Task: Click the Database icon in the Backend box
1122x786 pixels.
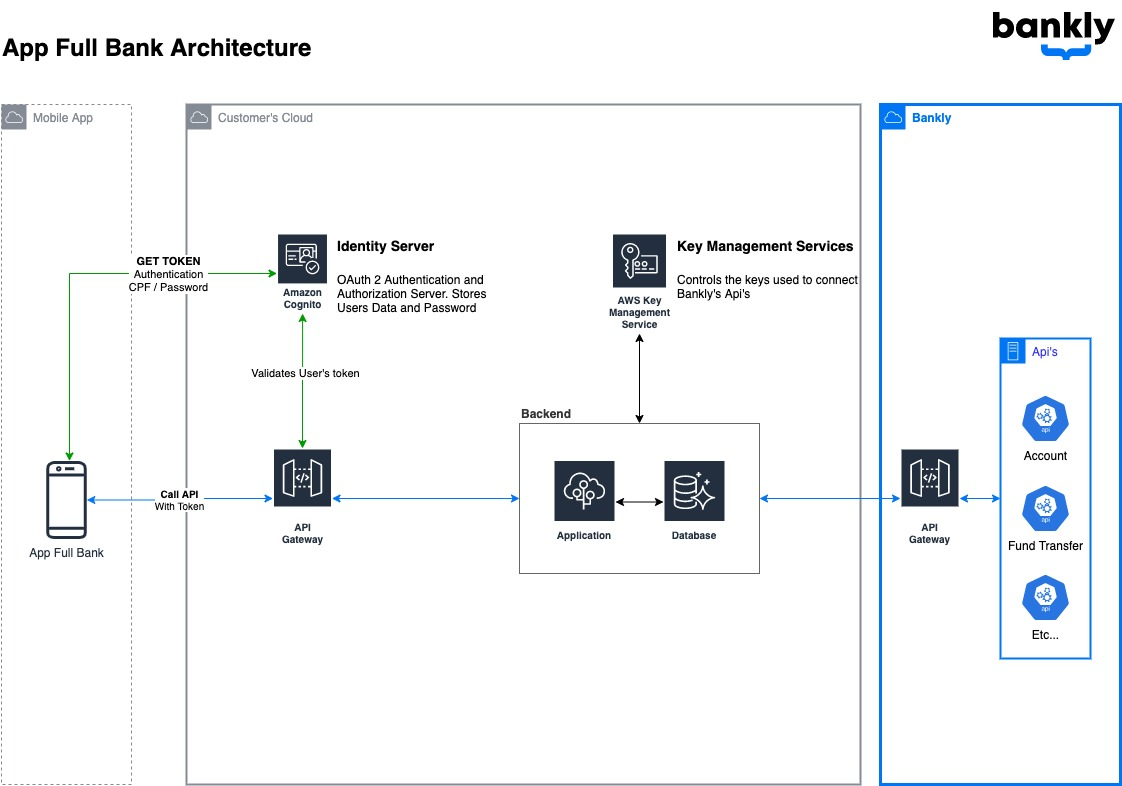Action: [x=694, y=490]
